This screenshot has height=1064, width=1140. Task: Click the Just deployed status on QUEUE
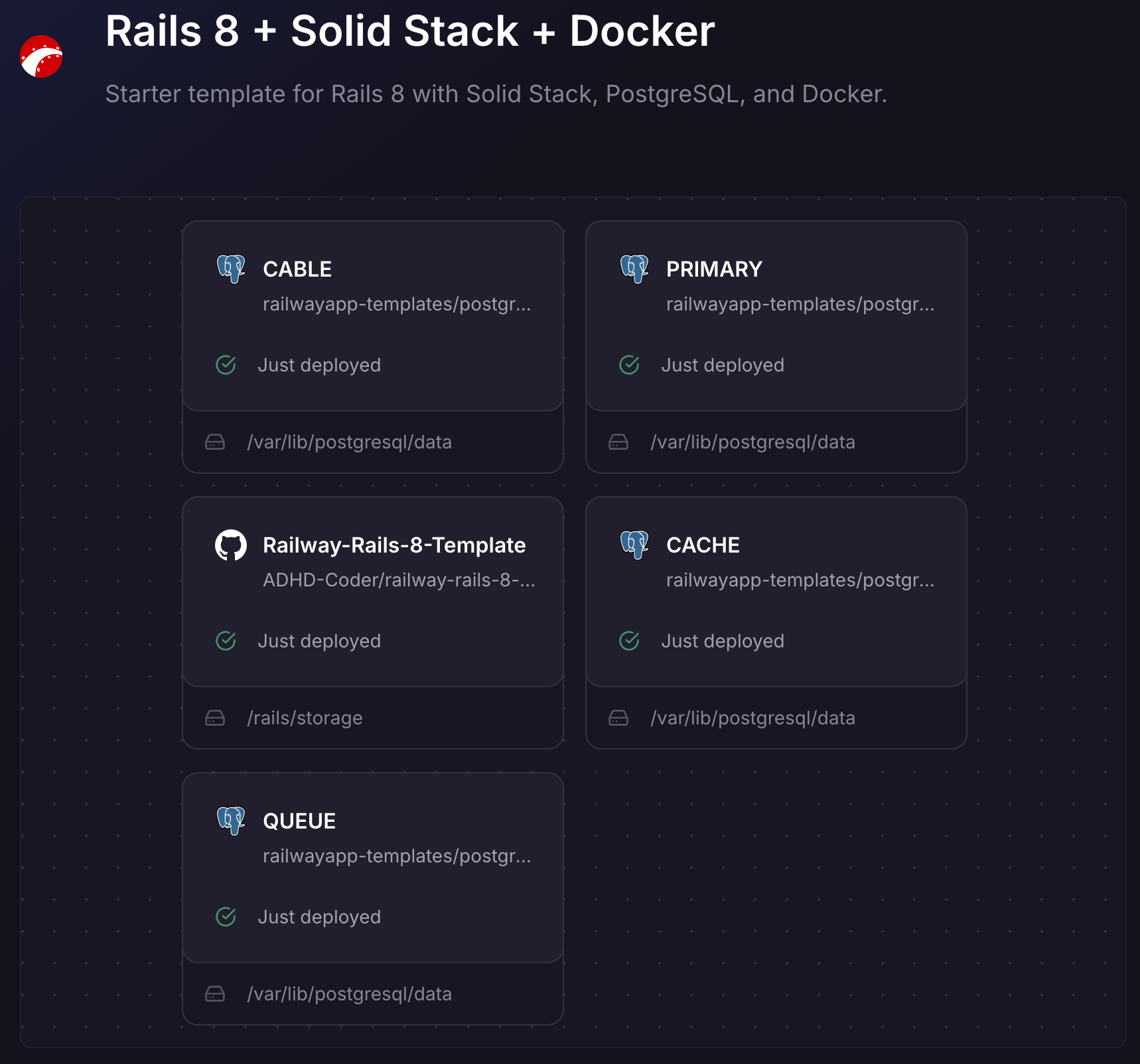click(319, 917)
